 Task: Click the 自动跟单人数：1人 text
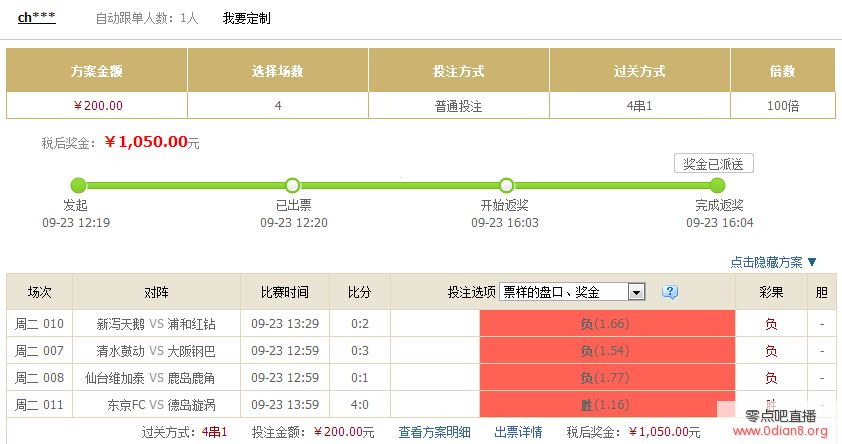(147, 18)
